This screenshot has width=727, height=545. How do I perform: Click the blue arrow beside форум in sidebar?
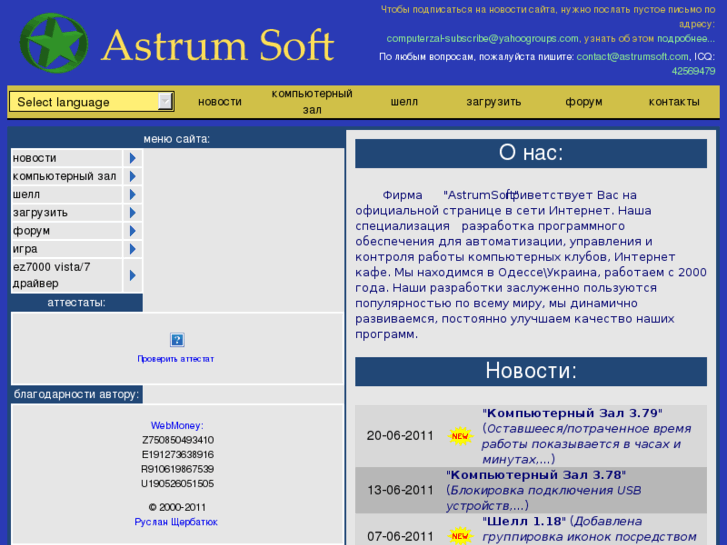(133, 231)
